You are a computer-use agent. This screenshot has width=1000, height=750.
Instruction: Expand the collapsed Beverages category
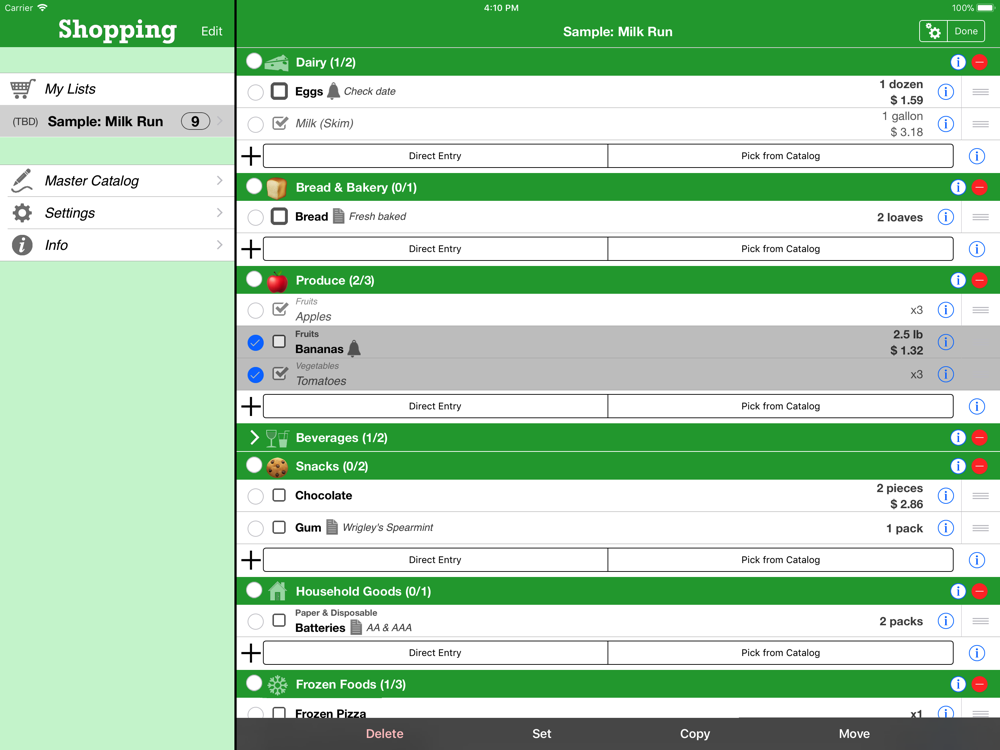254,438
